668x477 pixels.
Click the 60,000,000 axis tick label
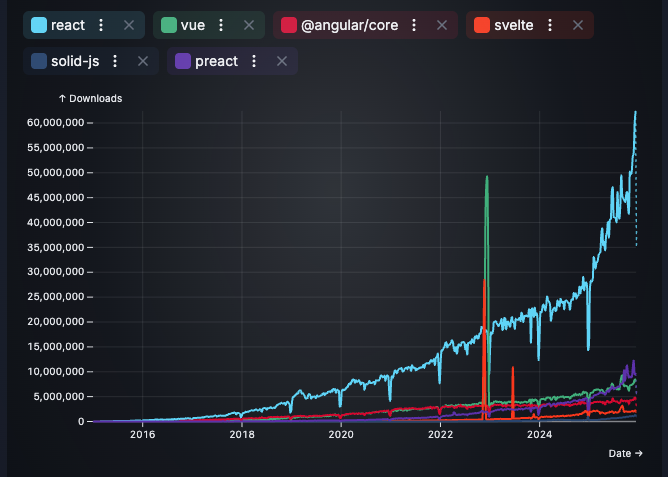pos(55,123)
